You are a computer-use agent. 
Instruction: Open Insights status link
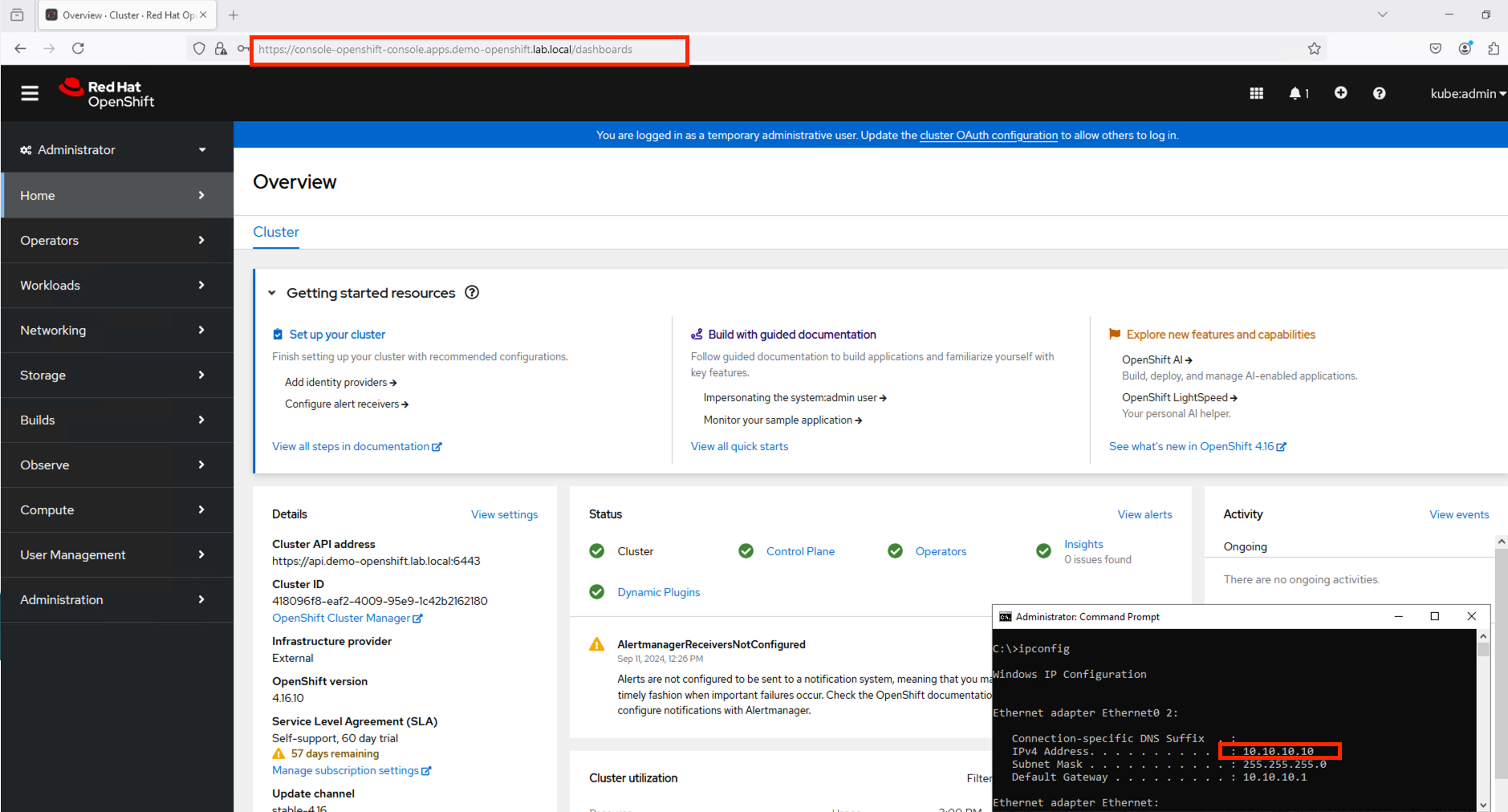click(x=1083, y=544)
